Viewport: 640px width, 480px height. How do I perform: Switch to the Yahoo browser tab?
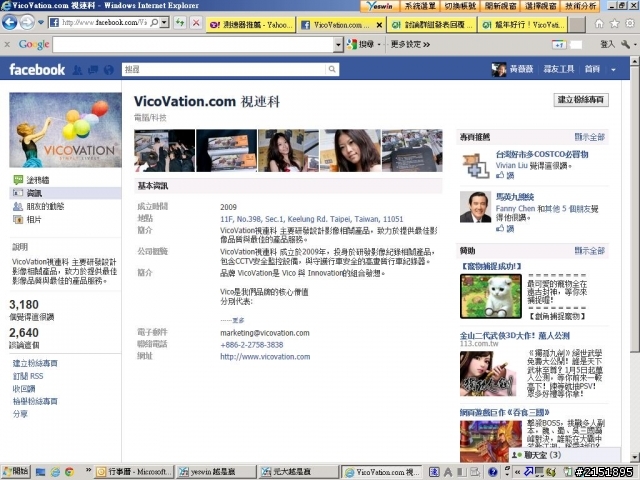click(x=251, y=25)
